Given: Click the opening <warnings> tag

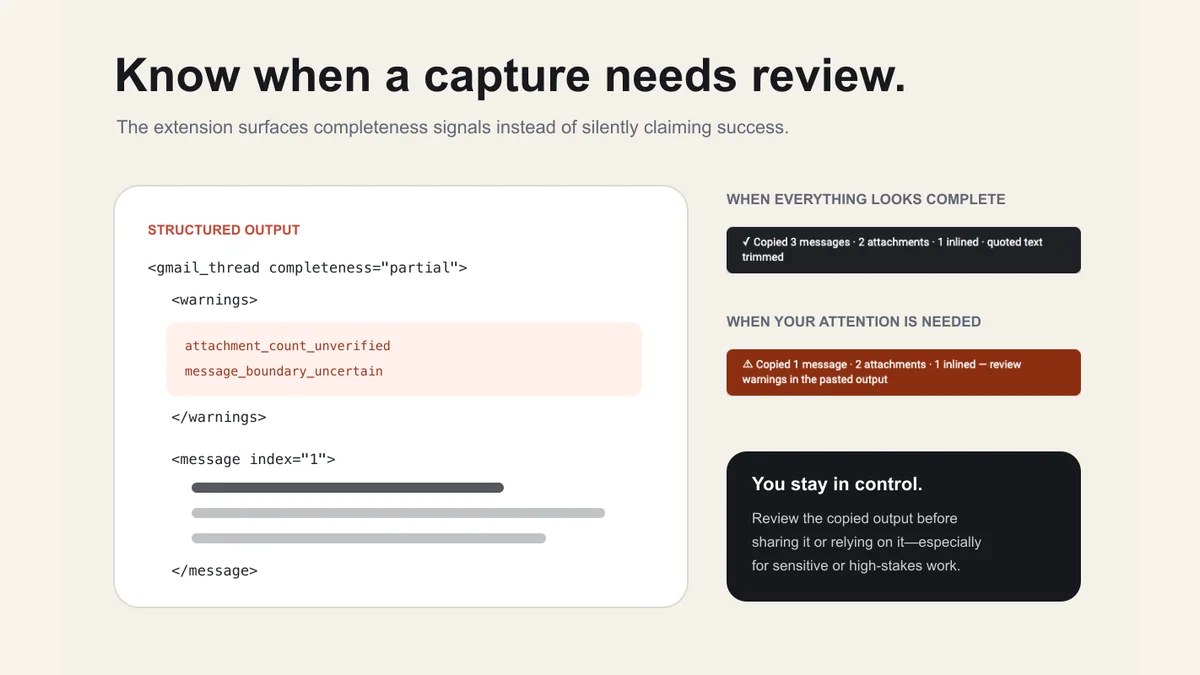Looking at the screenshot, I should click(214, 300).
